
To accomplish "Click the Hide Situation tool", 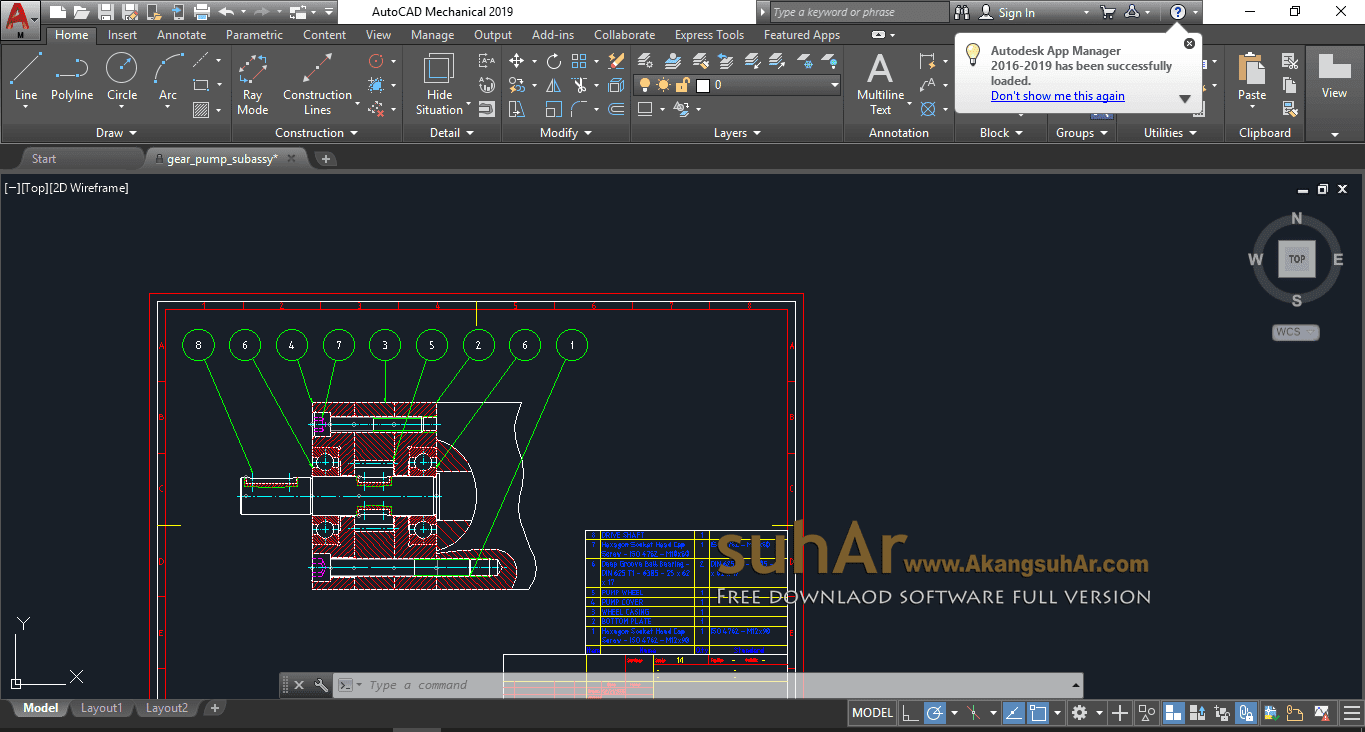I will [440, 83].
